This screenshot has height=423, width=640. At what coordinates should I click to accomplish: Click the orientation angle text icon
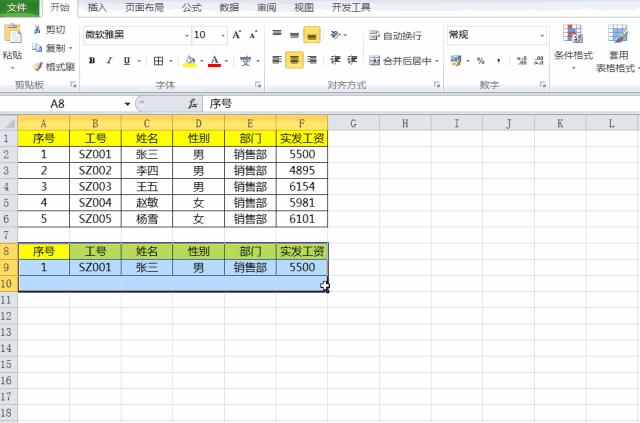click(x=336, y=35)
